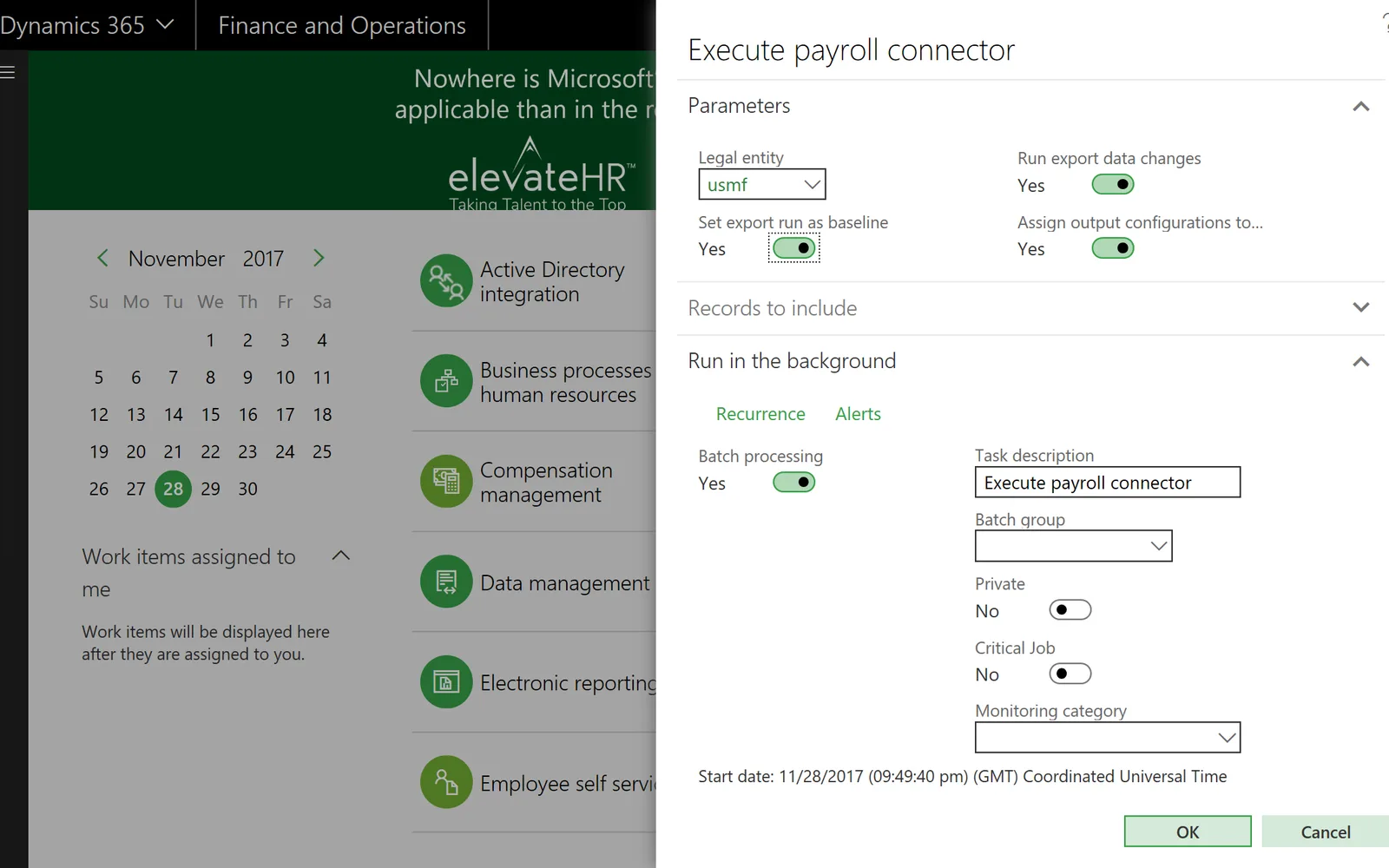Click the Task description field
1389x868 pixels.
pyautogui.click(x=1108, y=483)
